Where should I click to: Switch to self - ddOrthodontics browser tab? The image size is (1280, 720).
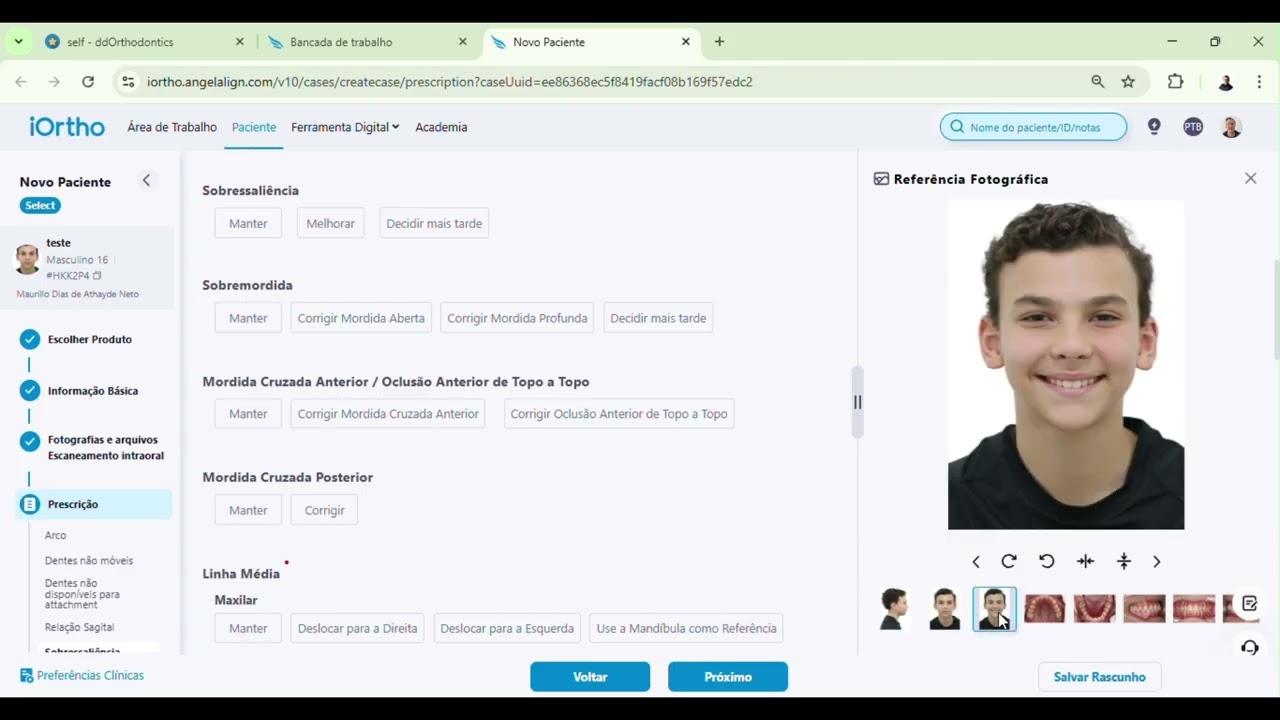click(144, 42)
